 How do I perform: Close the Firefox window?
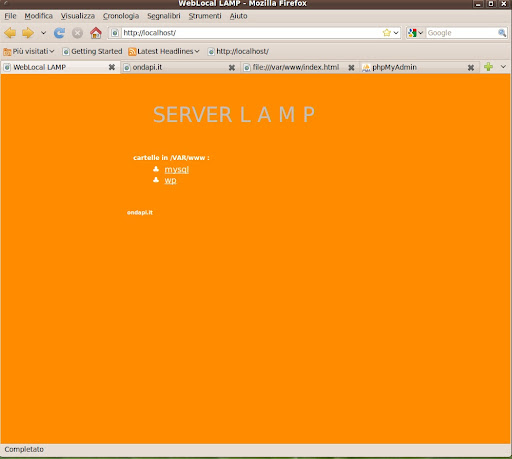tap(504, 4)
